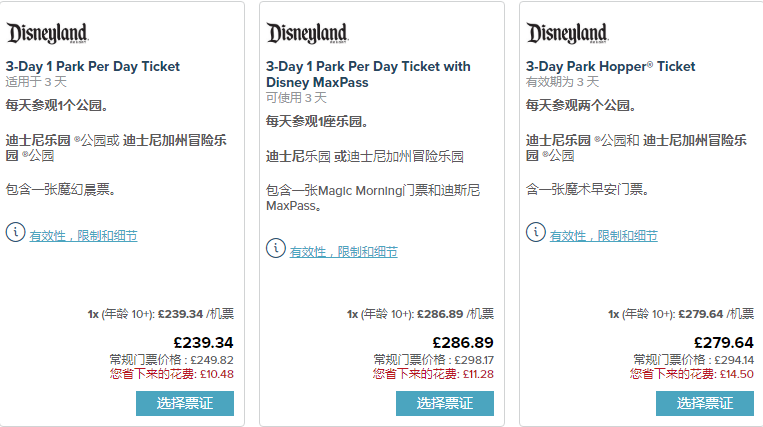
Task: Open validity and restrictions link for MaxPass ticket
Action: click(x=343, y=252)
